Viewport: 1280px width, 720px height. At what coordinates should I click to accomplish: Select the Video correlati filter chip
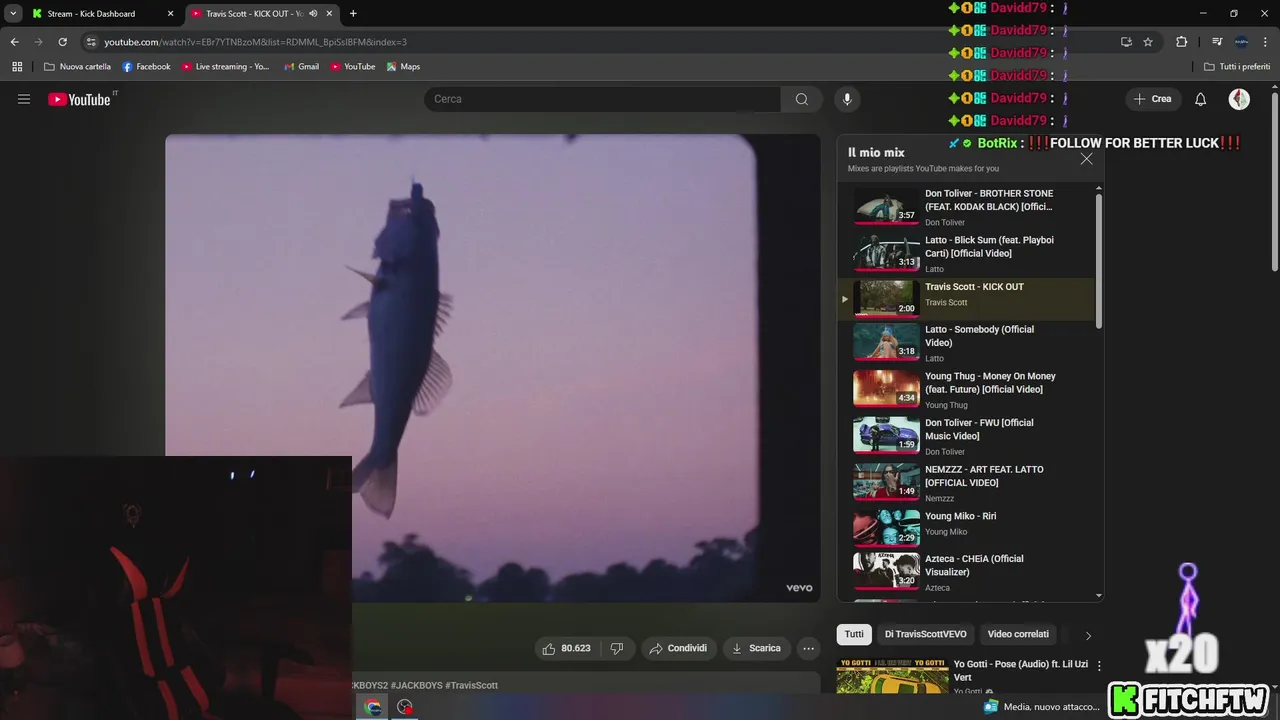[1018, 634]
